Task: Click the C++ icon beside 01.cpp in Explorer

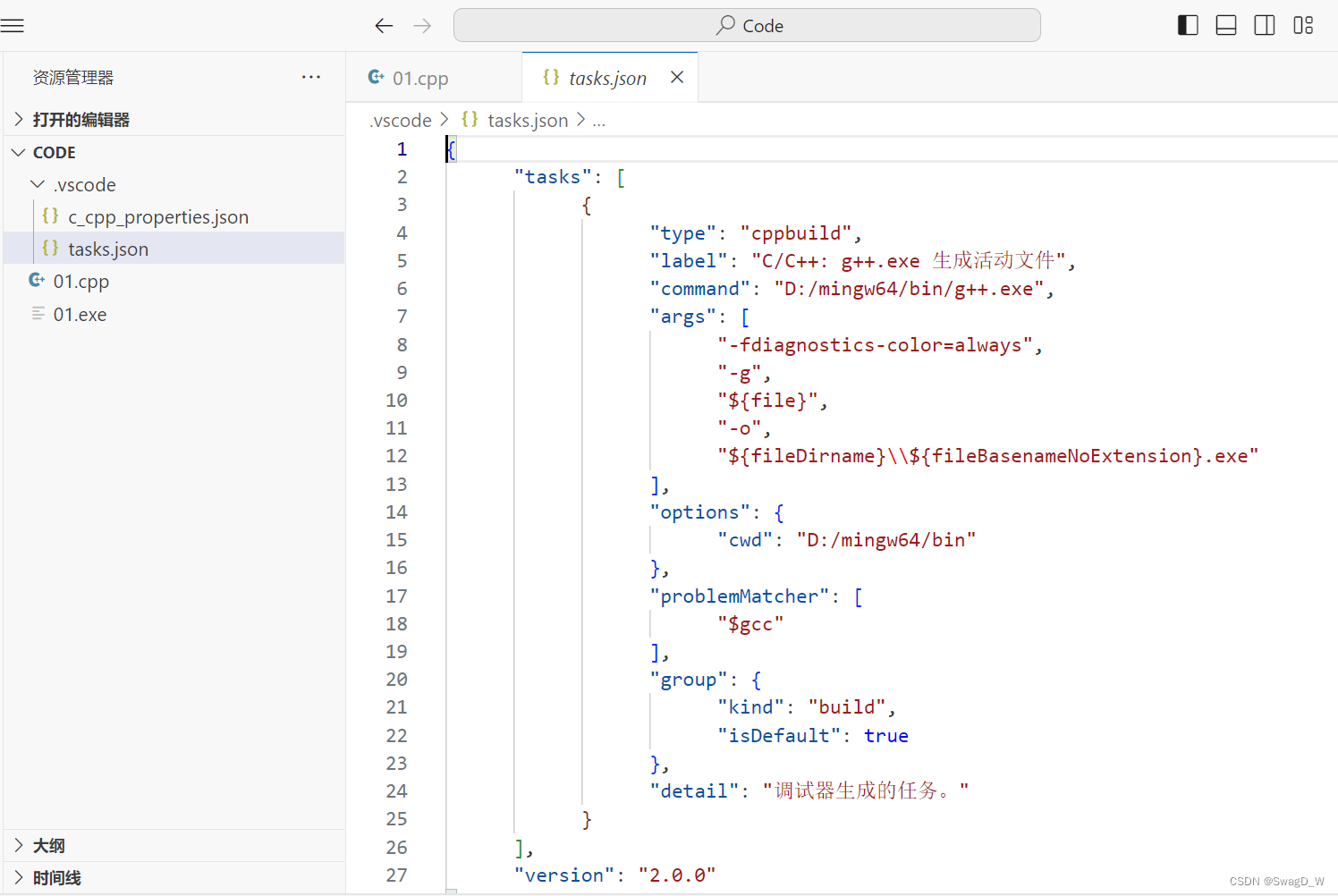Action: click(36, 280)
